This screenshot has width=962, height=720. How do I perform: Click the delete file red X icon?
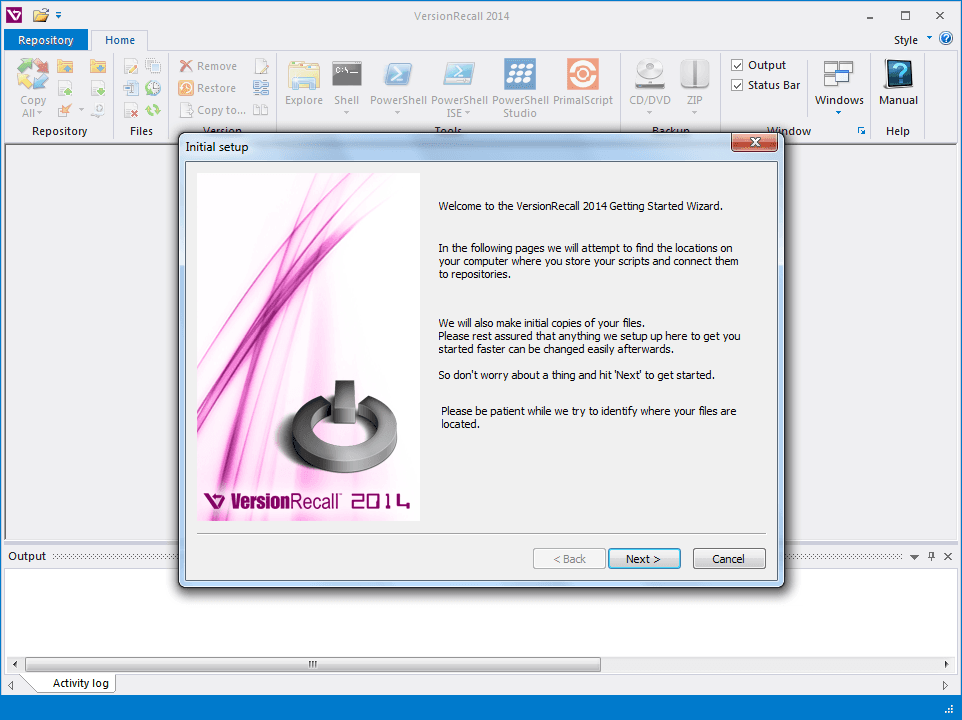tap(131, 110)
